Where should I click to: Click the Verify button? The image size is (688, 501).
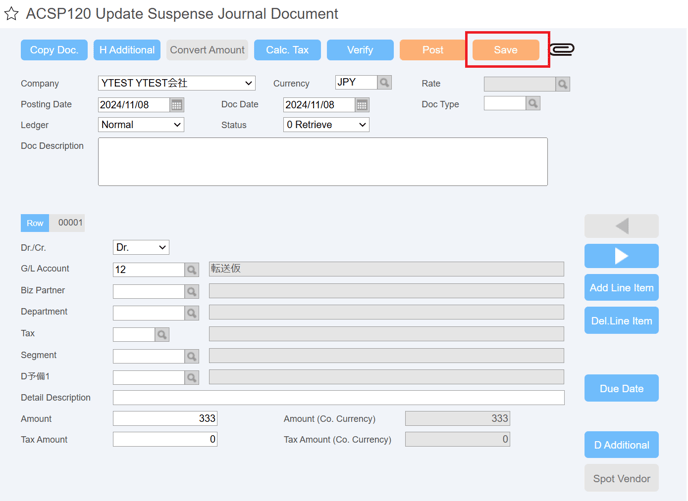(x=360, y=50)
